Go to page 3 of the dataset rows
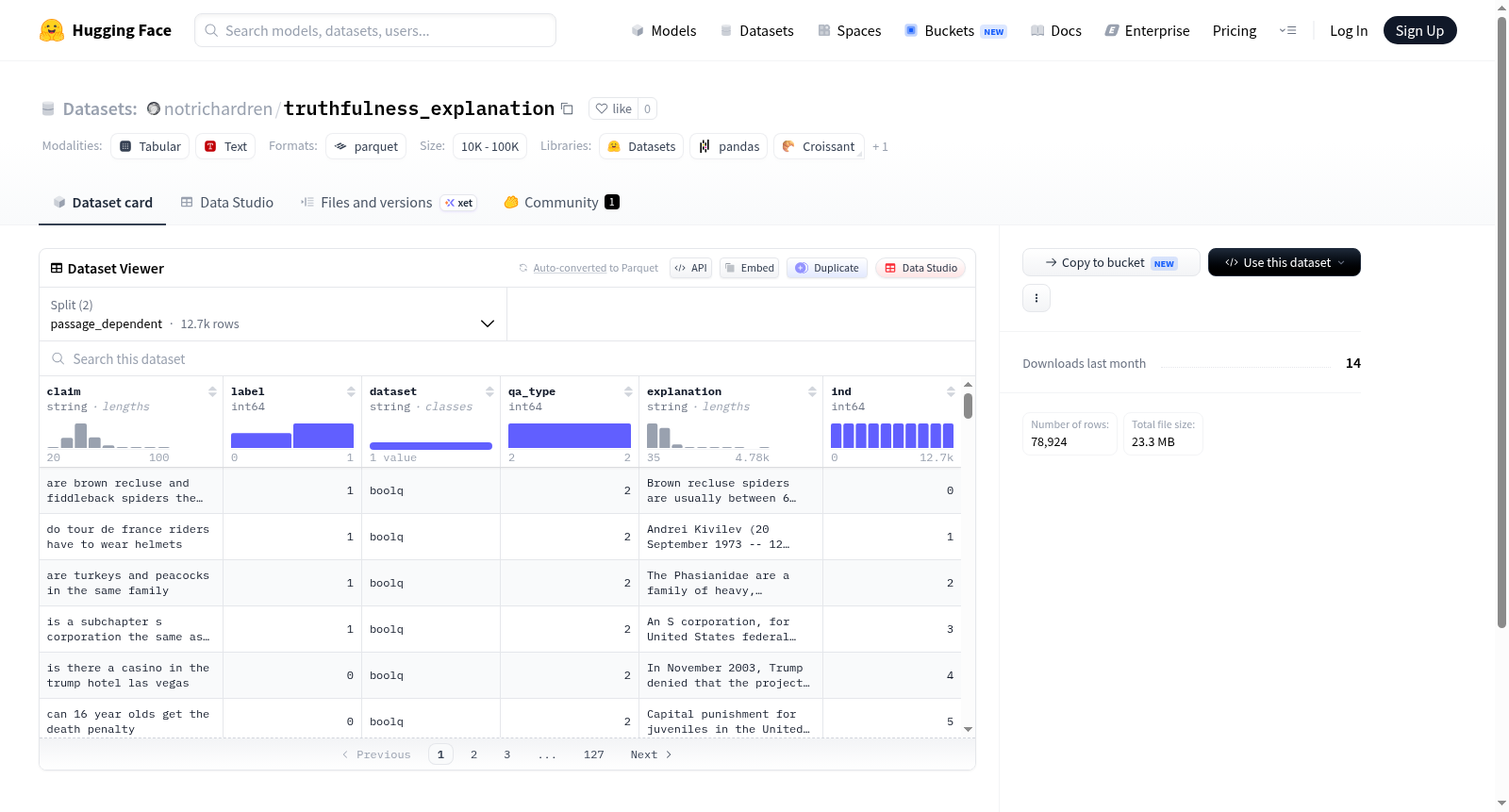The image size is (1509, 812). coord(506,754)
